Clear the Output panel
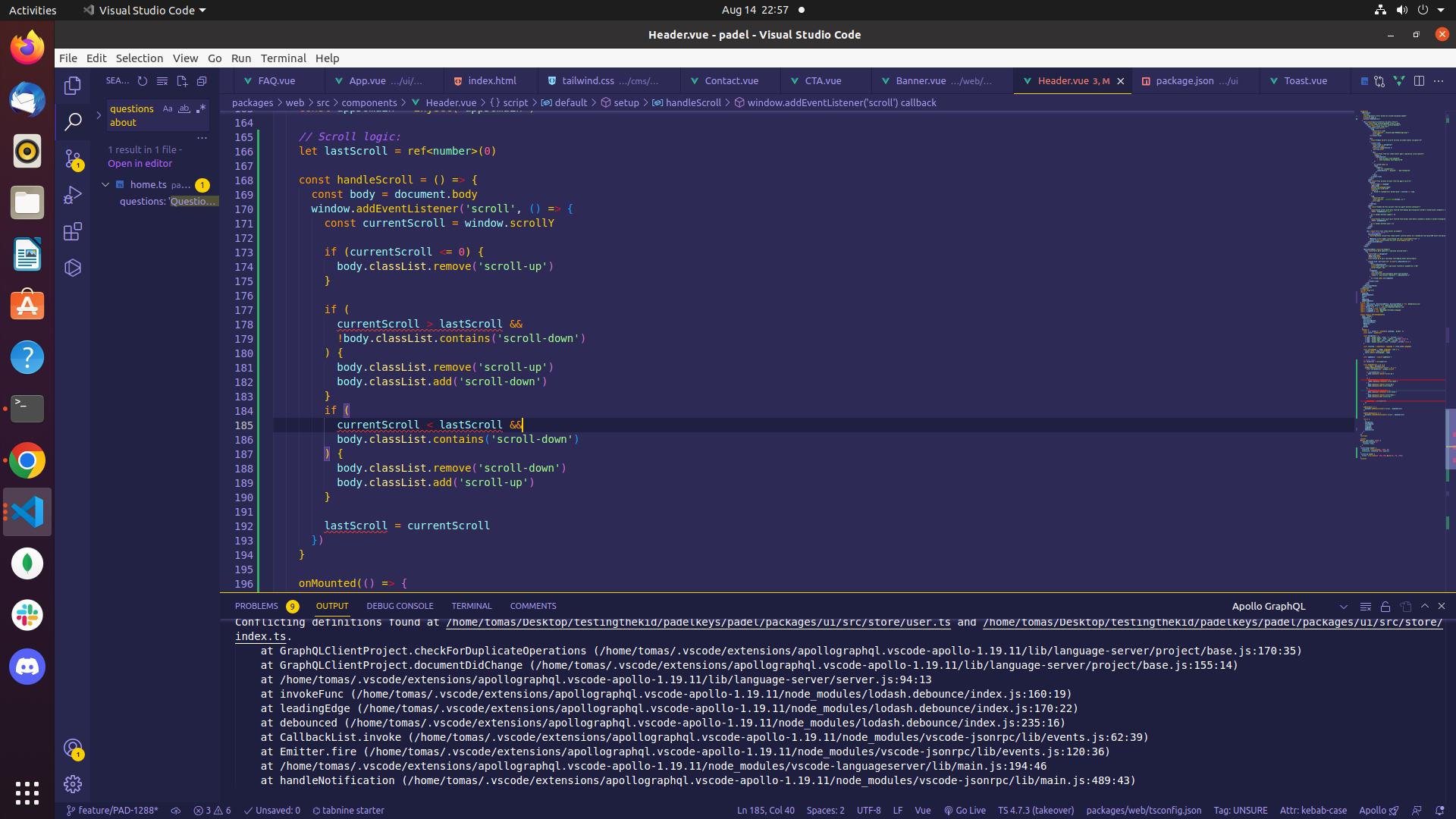 [x=1366, y=606]
